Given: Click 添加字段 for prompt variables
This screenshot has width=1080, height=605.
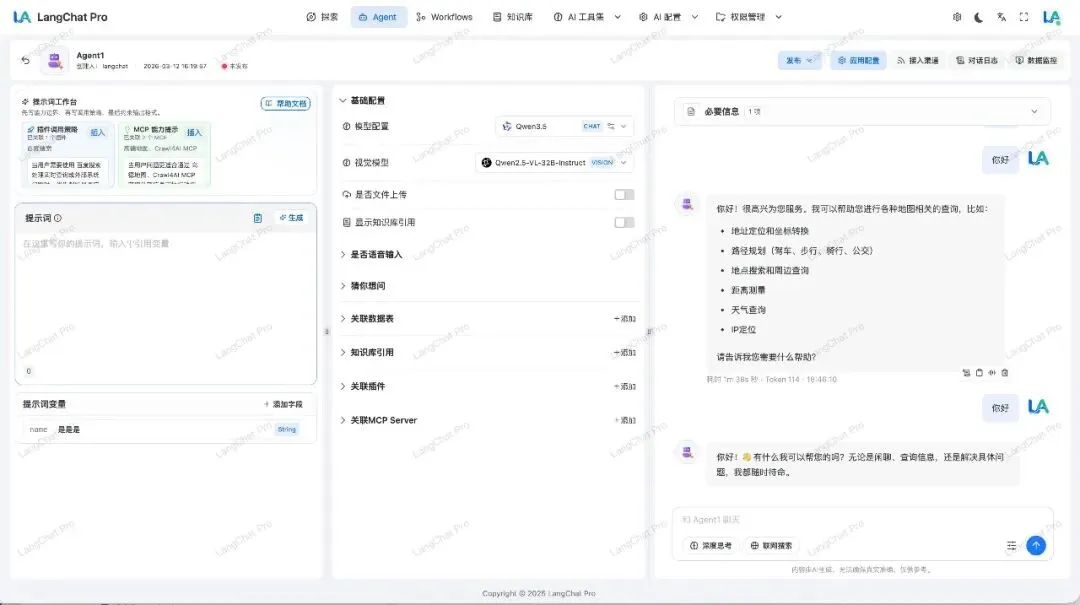Looking at the screenshot, I should [x=283, y=404].
